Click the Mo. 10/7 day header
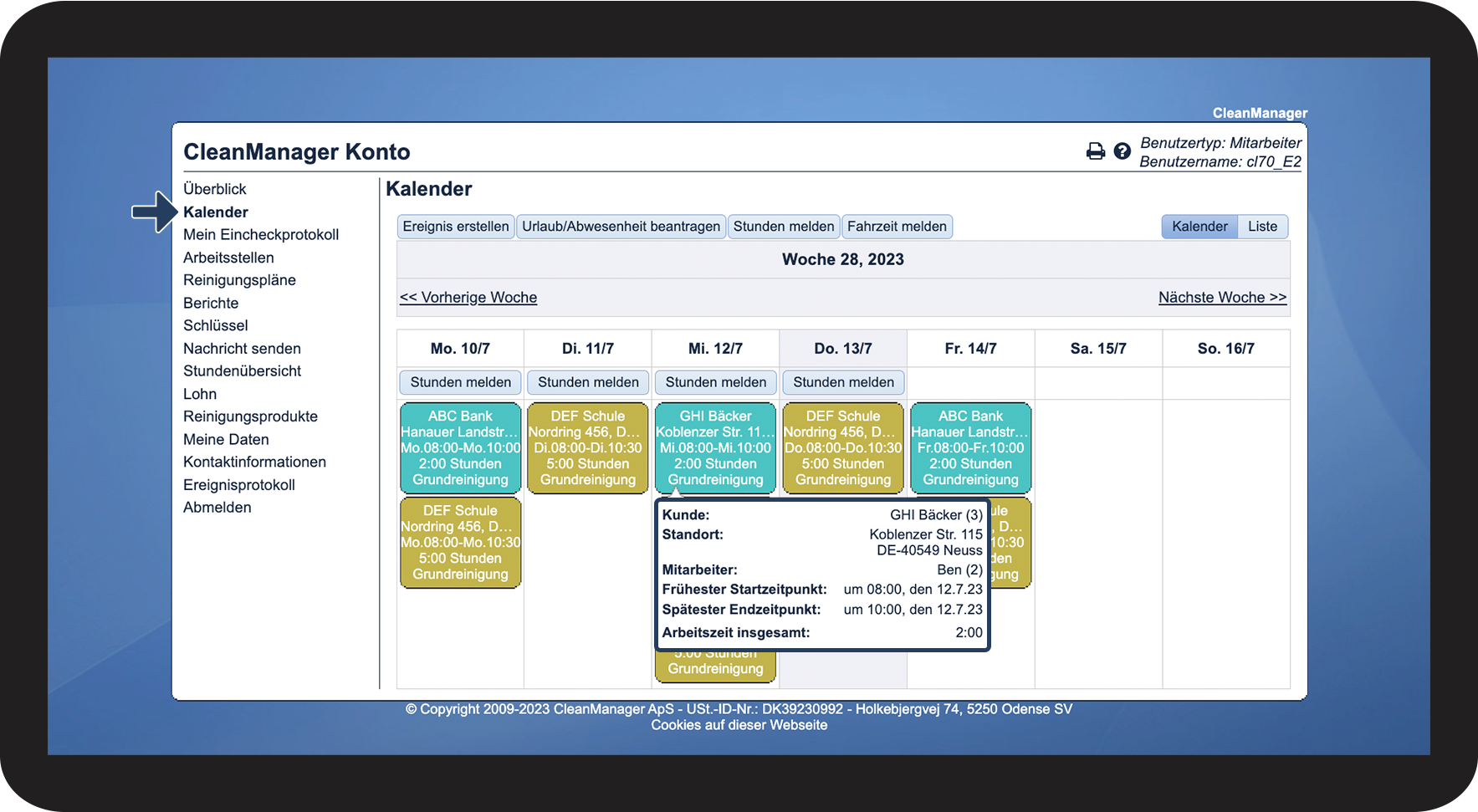This screenshot has width=1478, height=812. point(461,349)
